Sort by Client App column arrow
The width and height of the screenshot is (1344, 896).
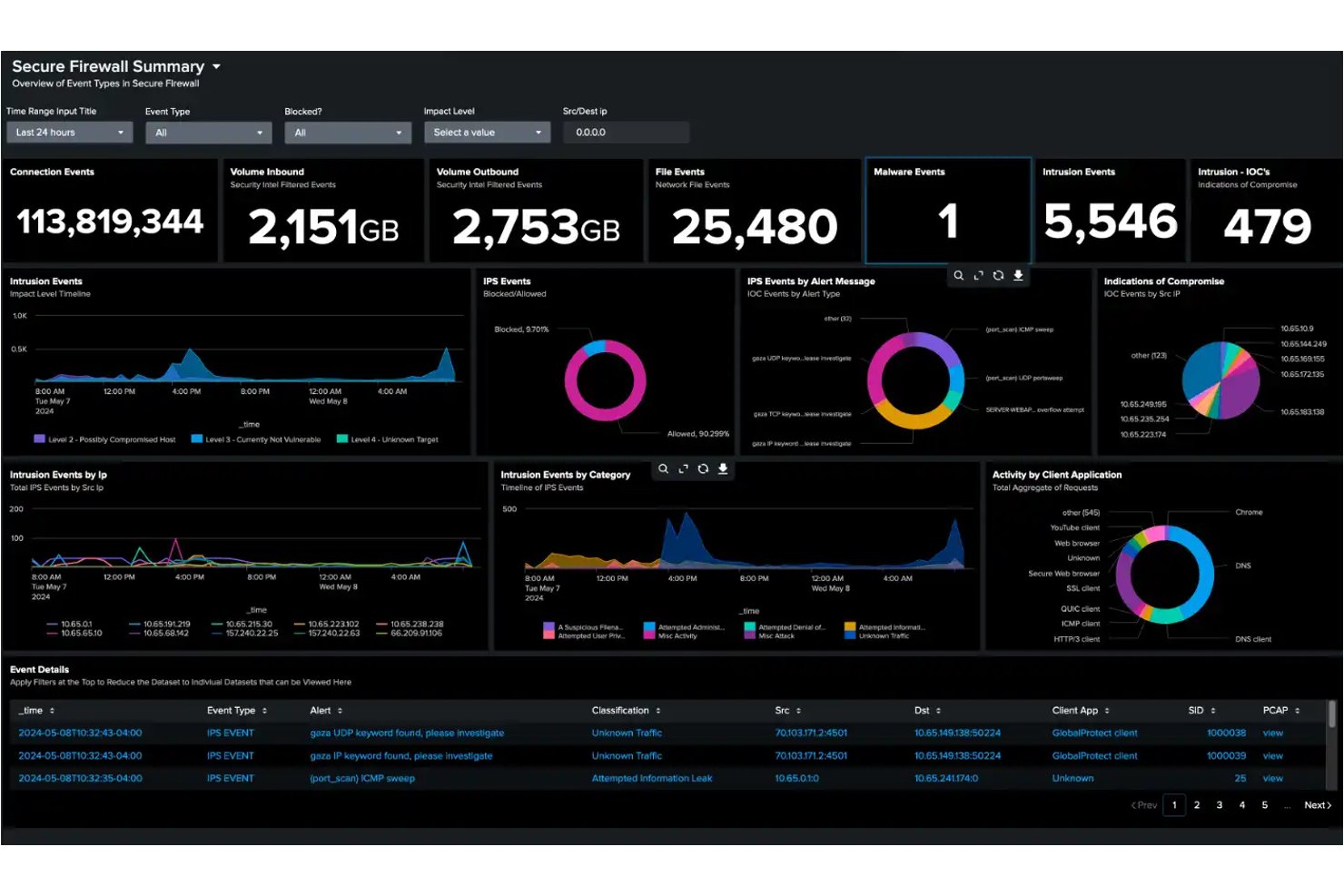coord(1107,711)
